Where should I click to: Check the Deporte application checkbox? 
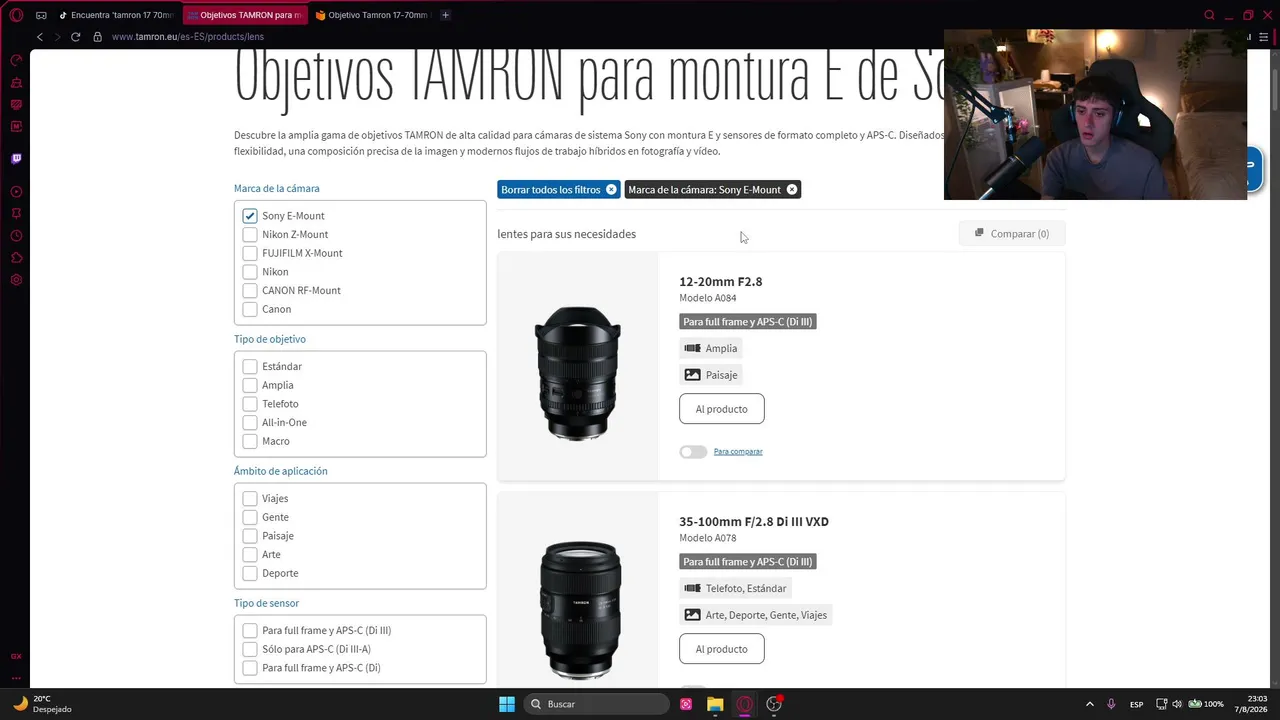pyautogui.click(x=250, y=573)
